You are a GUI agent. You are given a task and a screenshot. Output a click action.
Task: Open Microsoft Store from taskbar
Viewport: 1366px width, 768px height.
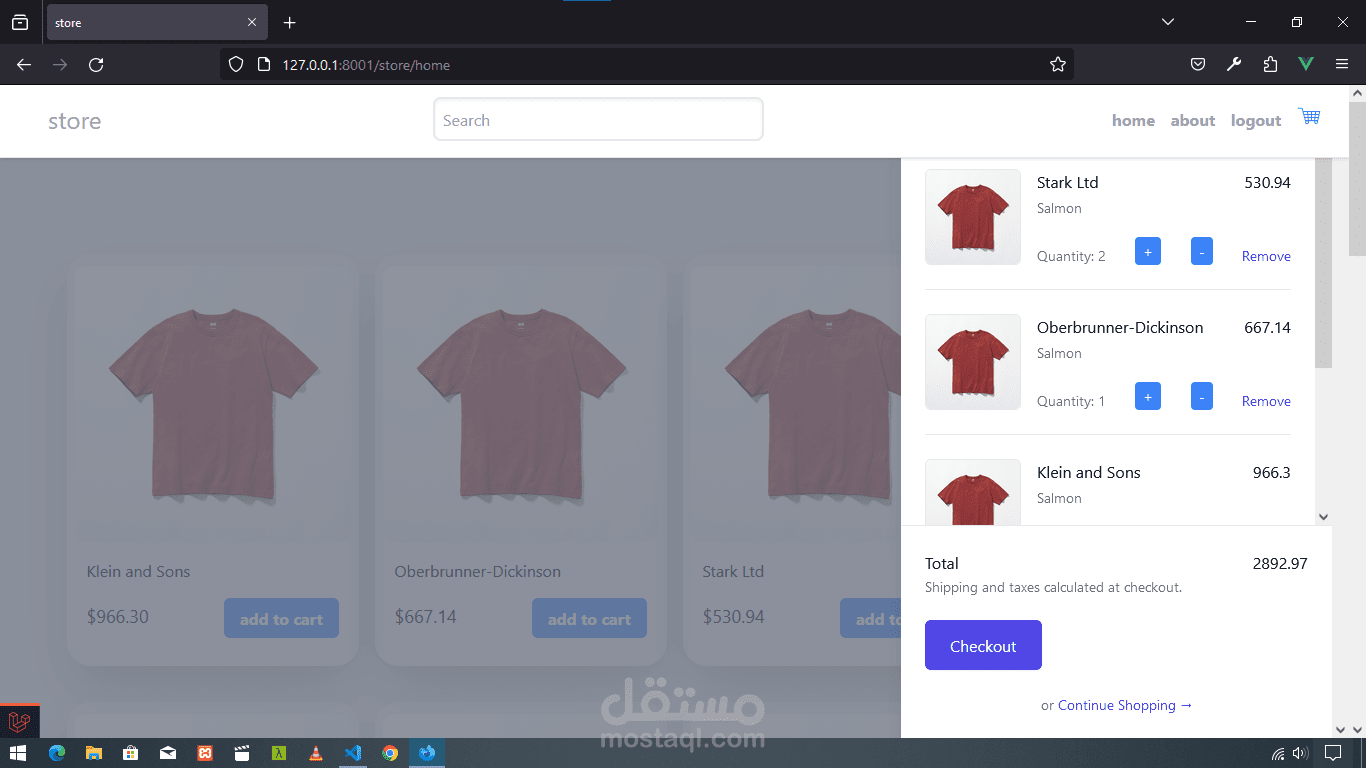click(x=131, y=753)
